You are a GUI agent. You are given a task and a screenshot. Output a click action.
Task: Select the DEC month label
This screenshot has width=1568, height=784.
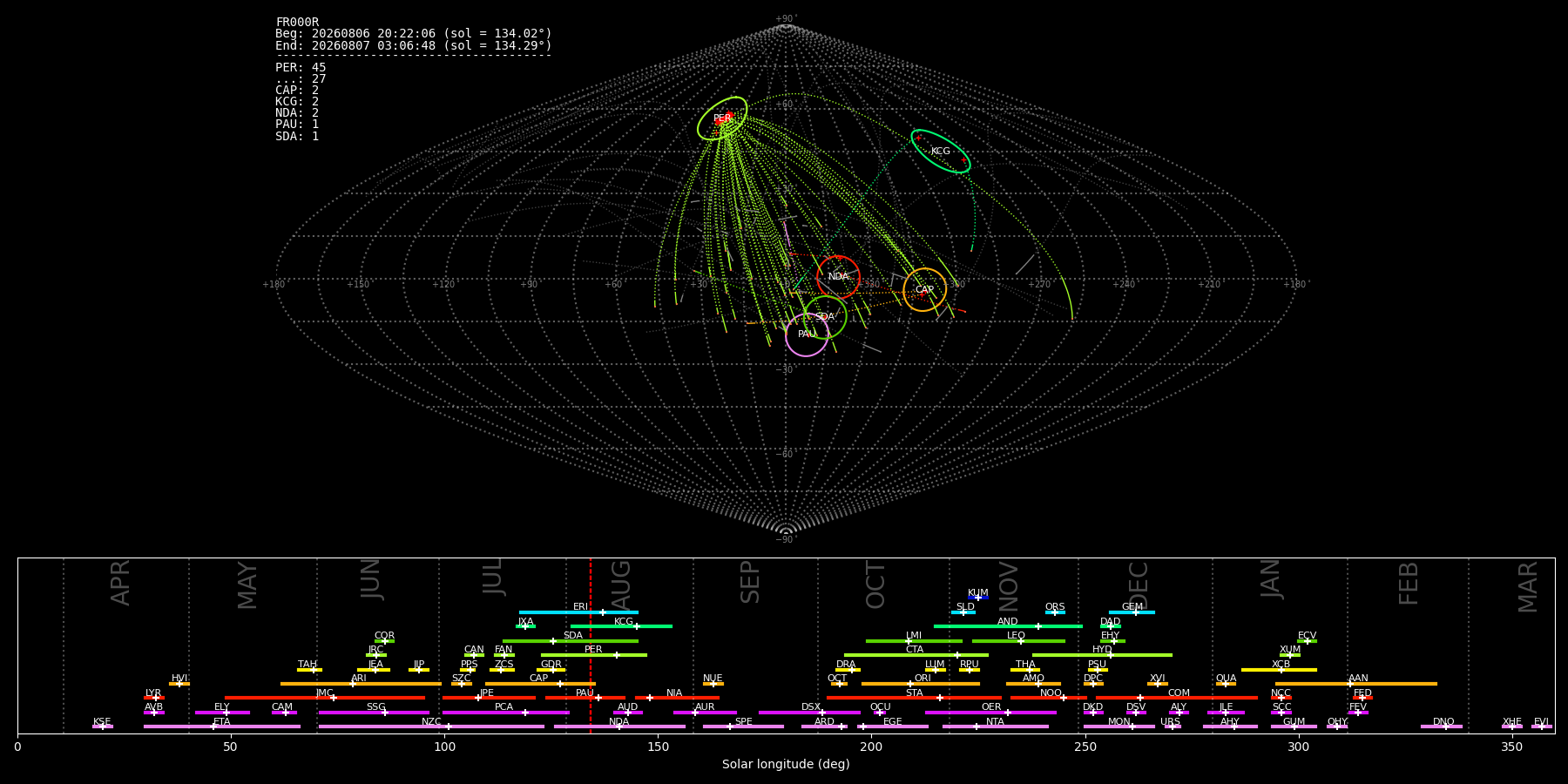coord(1139,585)
